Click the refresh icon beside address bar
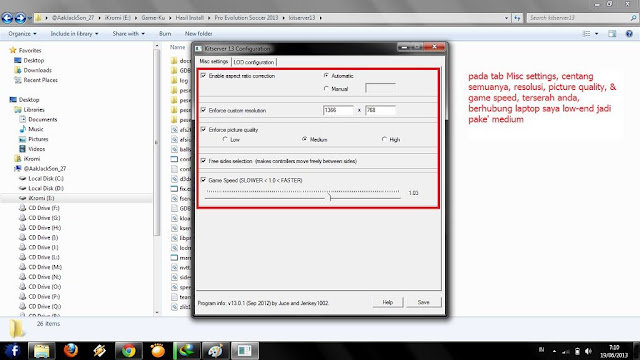 tap(517, 18)
